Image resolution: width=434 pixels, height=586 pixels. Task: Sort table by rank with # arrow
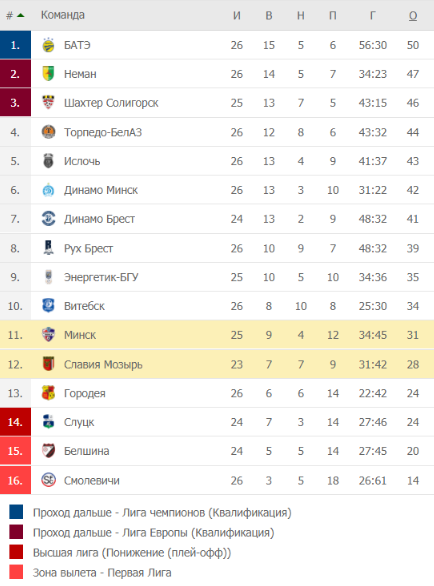point(15,15)
